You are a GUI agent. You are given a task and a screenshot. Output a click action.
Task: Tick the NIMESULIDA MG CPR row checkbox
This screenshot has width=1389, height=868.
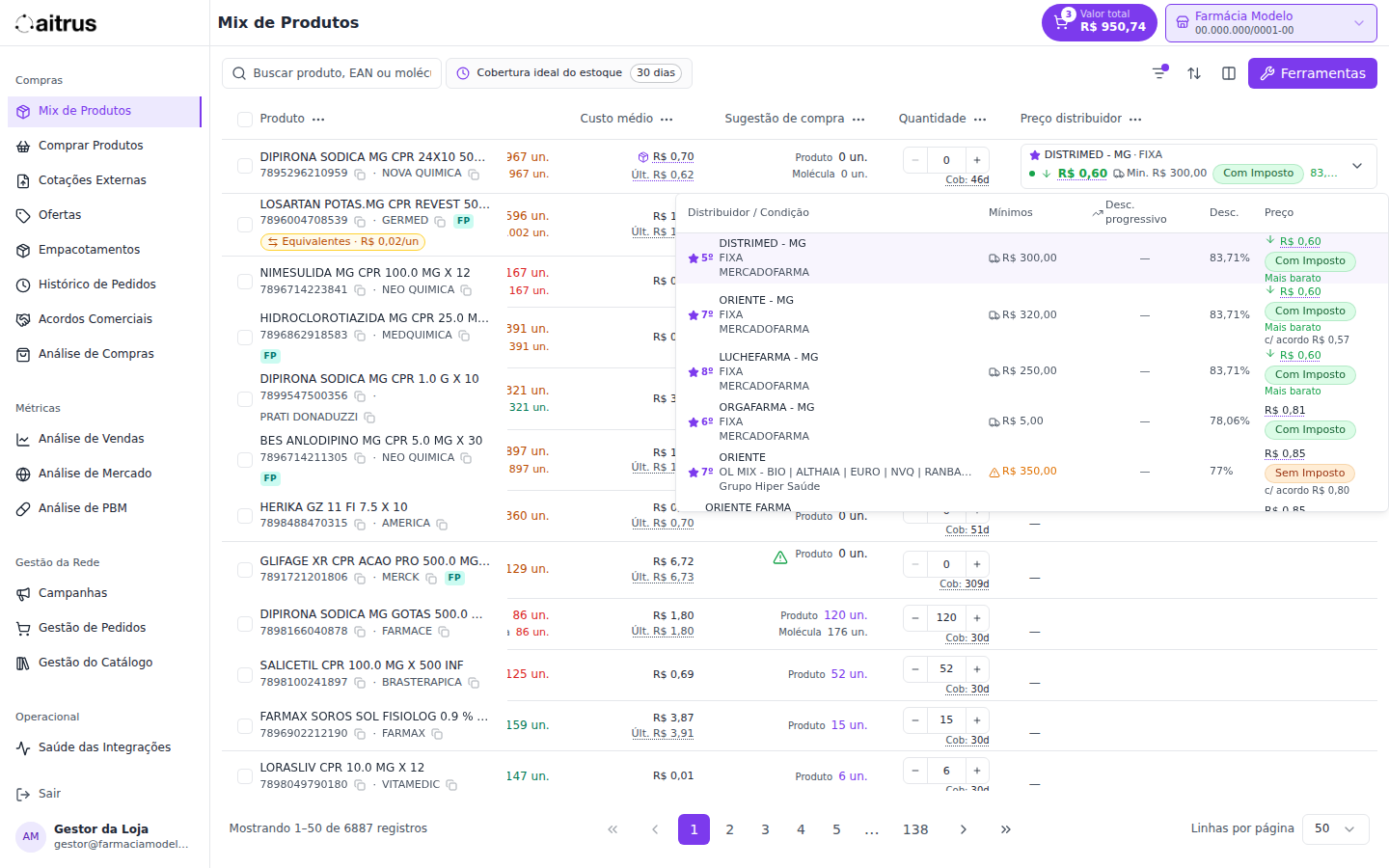pos(245,282)
